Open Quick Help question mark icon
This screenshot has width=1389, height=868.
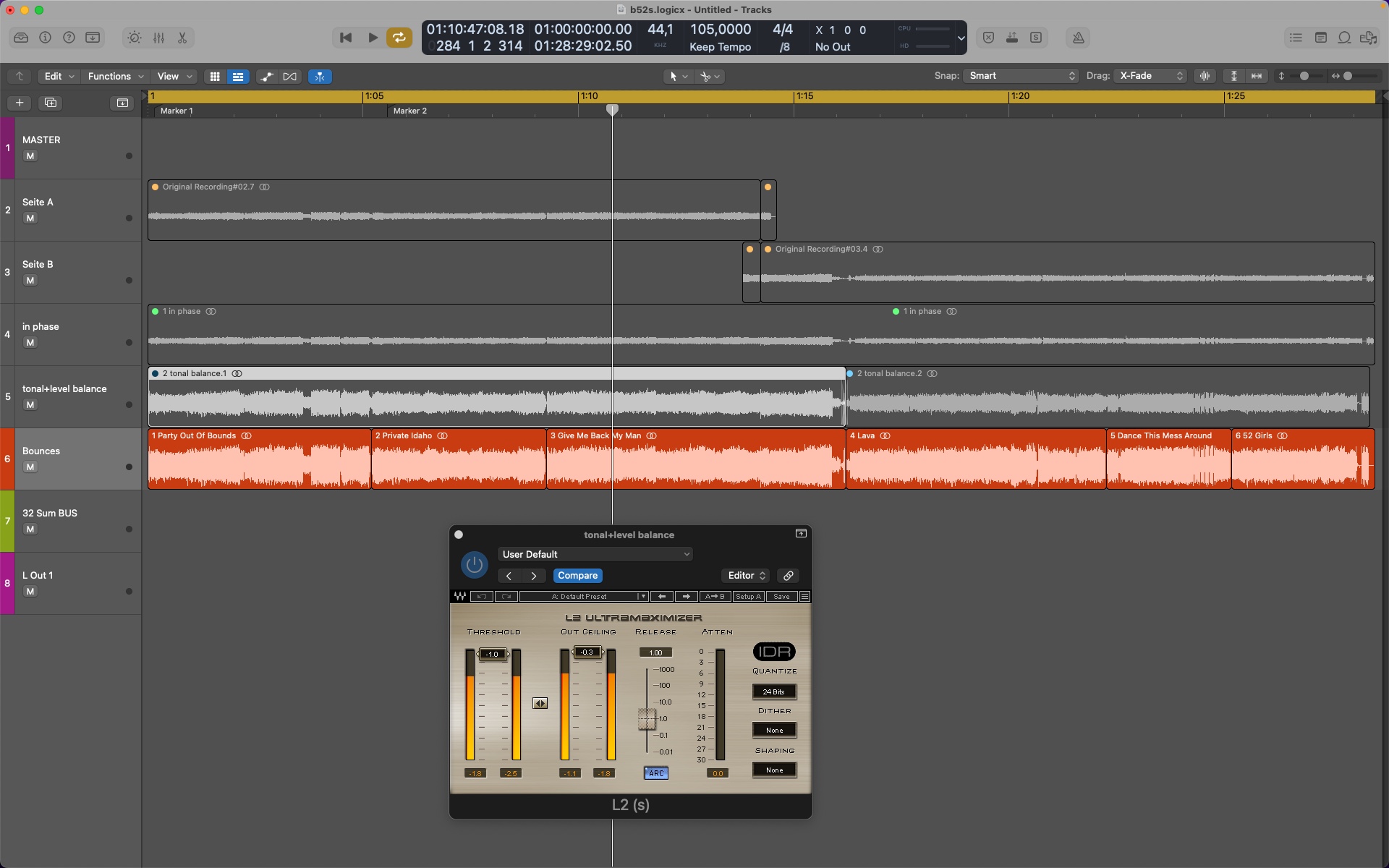click(x=69, y=38)
